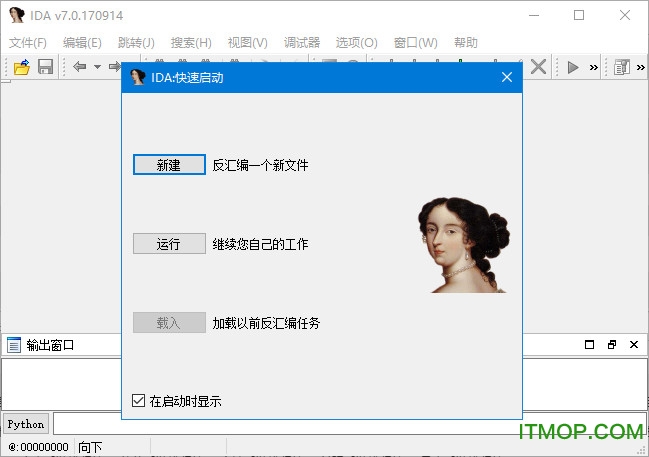Close the 输出窗口 panel
The image size is (649, 457).
tap(634, 344)
